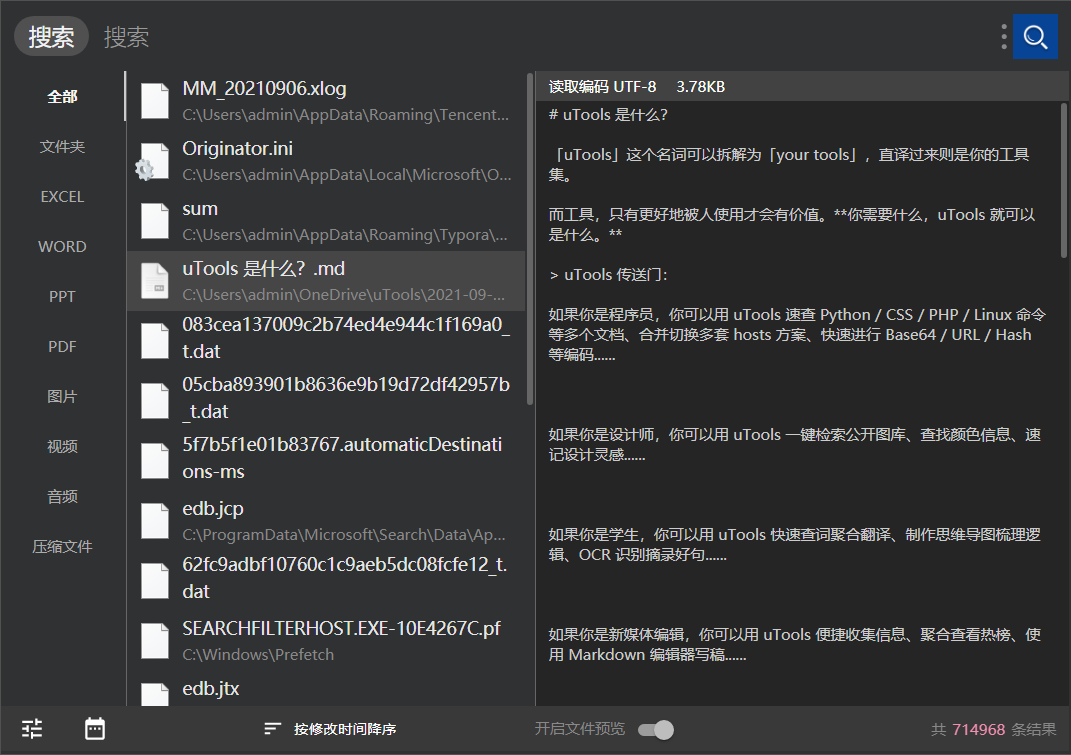Screen dimensions: 1071x755
Task: Click the gear file icon of Originator.ini
Action: [x=154, y=160]
